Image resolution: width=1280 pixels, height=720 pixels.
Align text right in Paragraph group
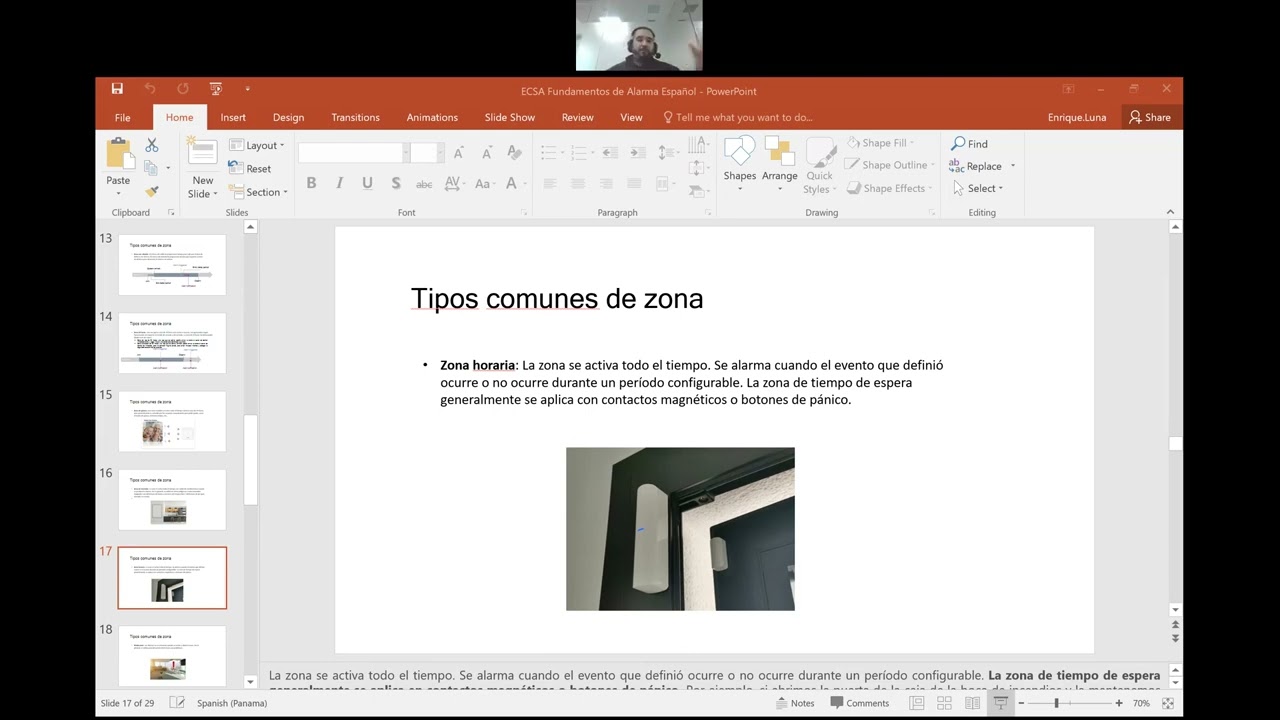[x=606, y=183]
